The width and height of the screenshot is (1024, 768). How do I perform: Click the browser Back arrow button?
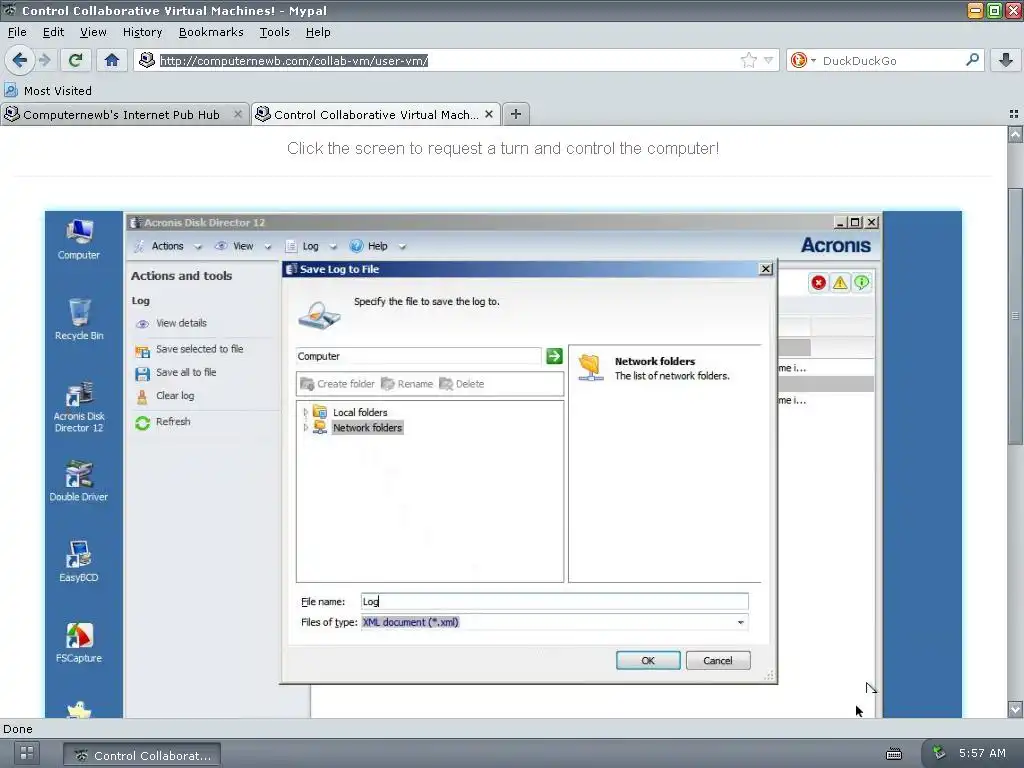coord(20,60)
